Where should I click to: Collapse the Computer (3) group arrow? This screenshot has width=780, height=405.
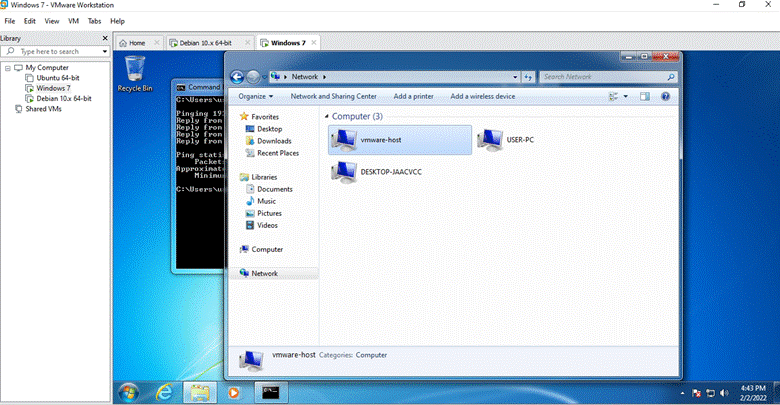coord(327,116)
